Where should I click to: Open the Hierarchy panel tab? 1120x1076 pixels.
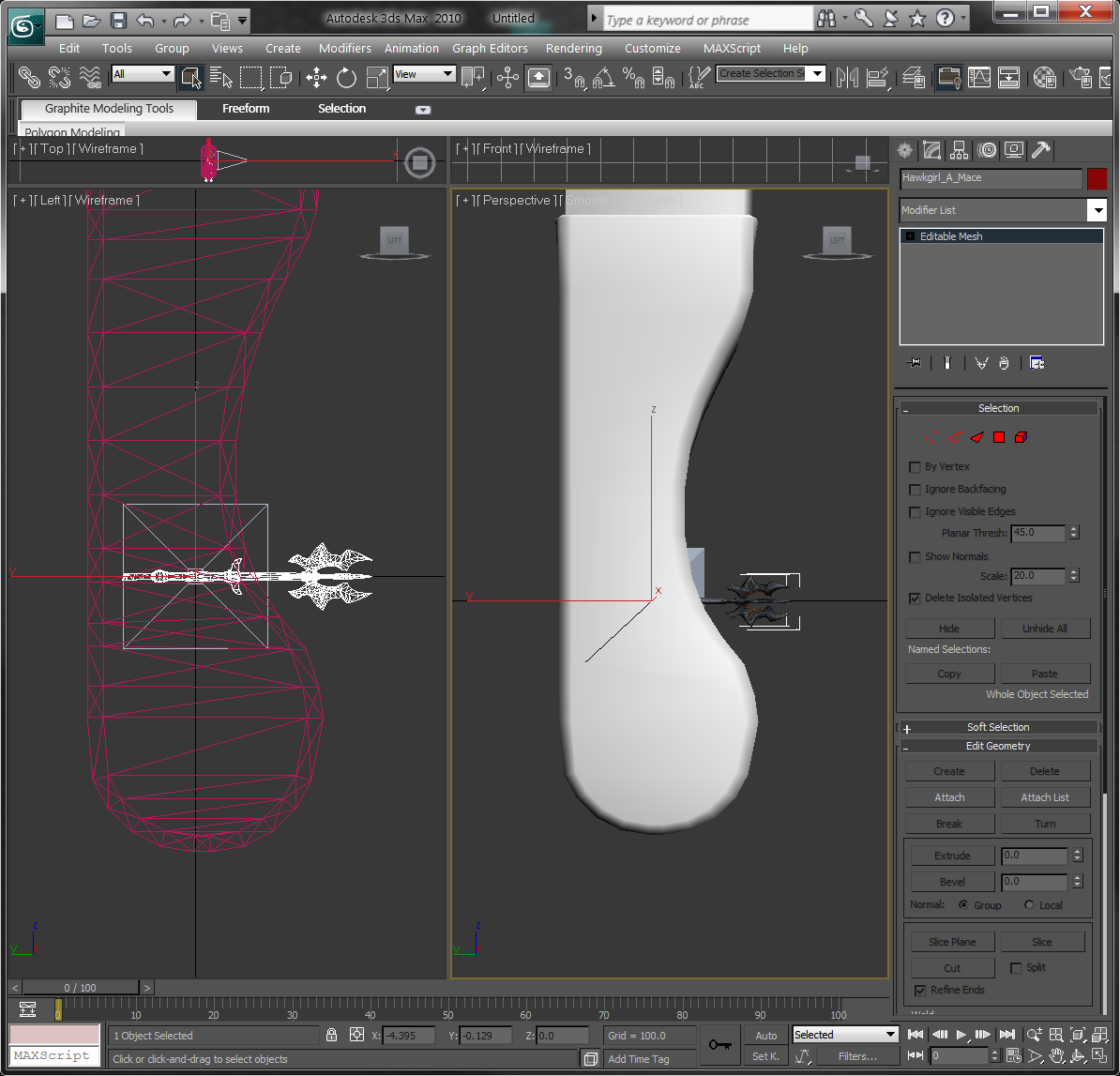click(959, 150)
